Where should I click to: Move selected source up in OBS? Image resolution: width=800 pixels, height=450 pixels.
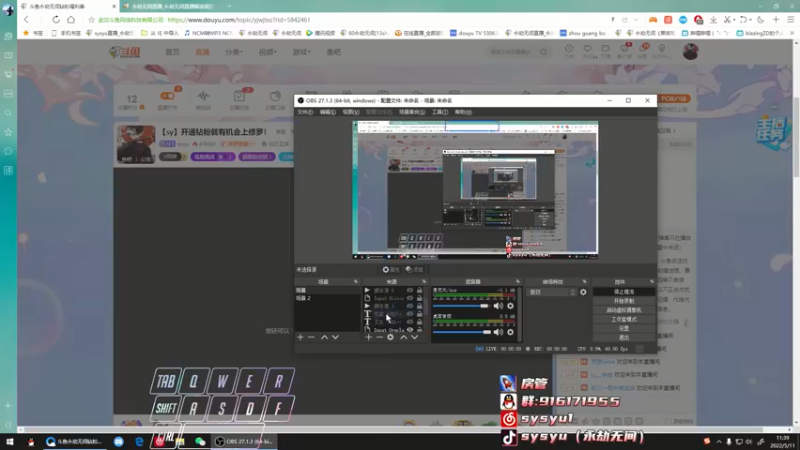click(x=404, y=337)
